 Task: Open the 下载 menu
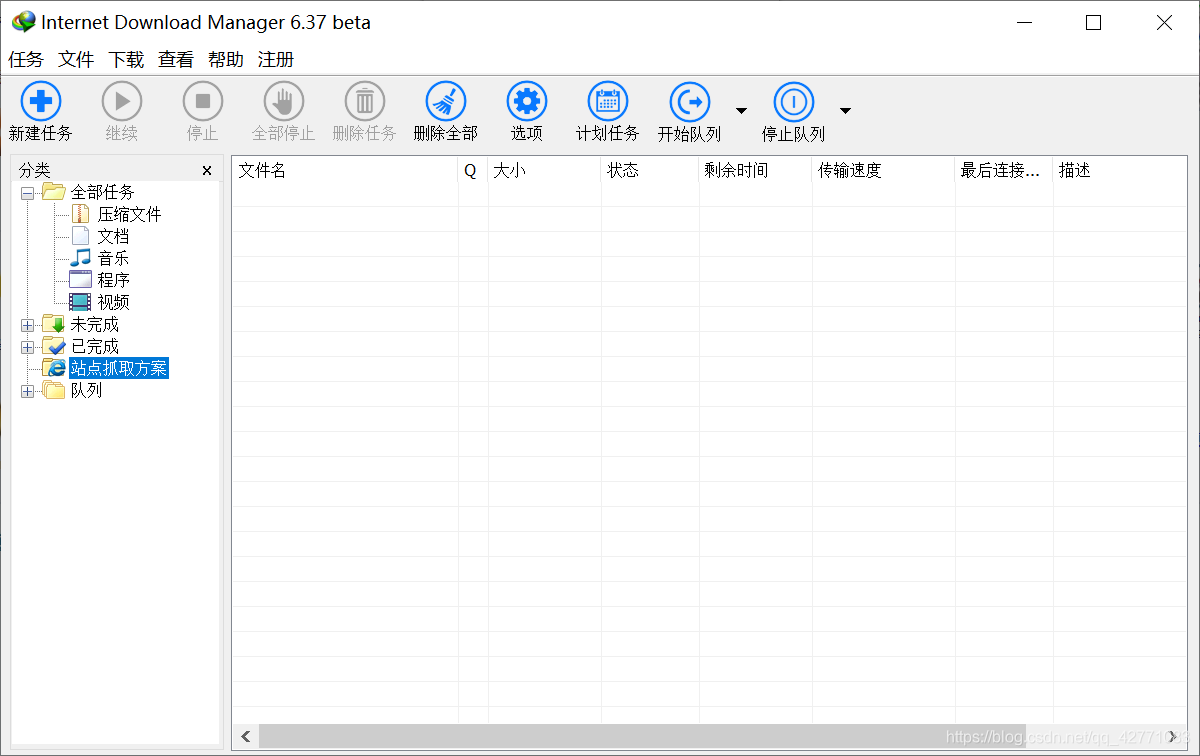pyautogui.click(x=126, y=60)
